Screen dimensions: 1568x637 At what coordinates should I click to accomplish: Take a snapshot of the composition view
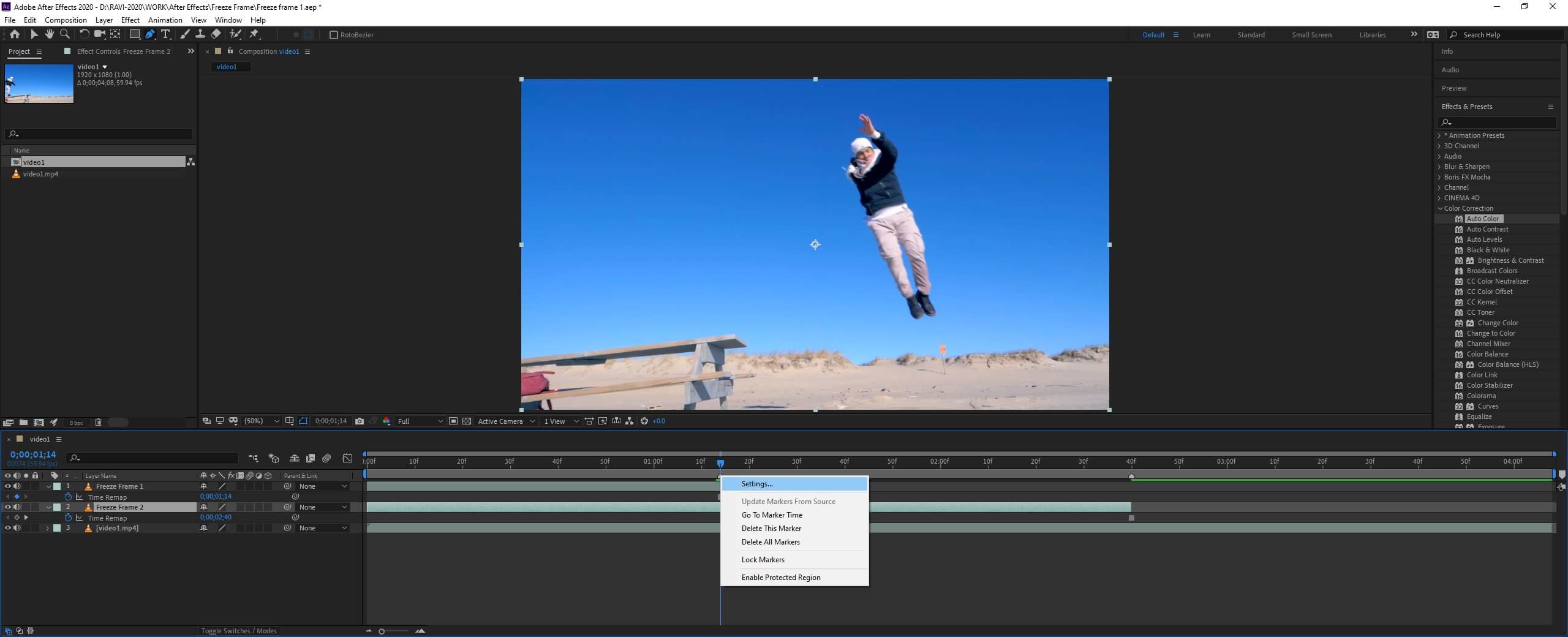click(x=360, y=421)
